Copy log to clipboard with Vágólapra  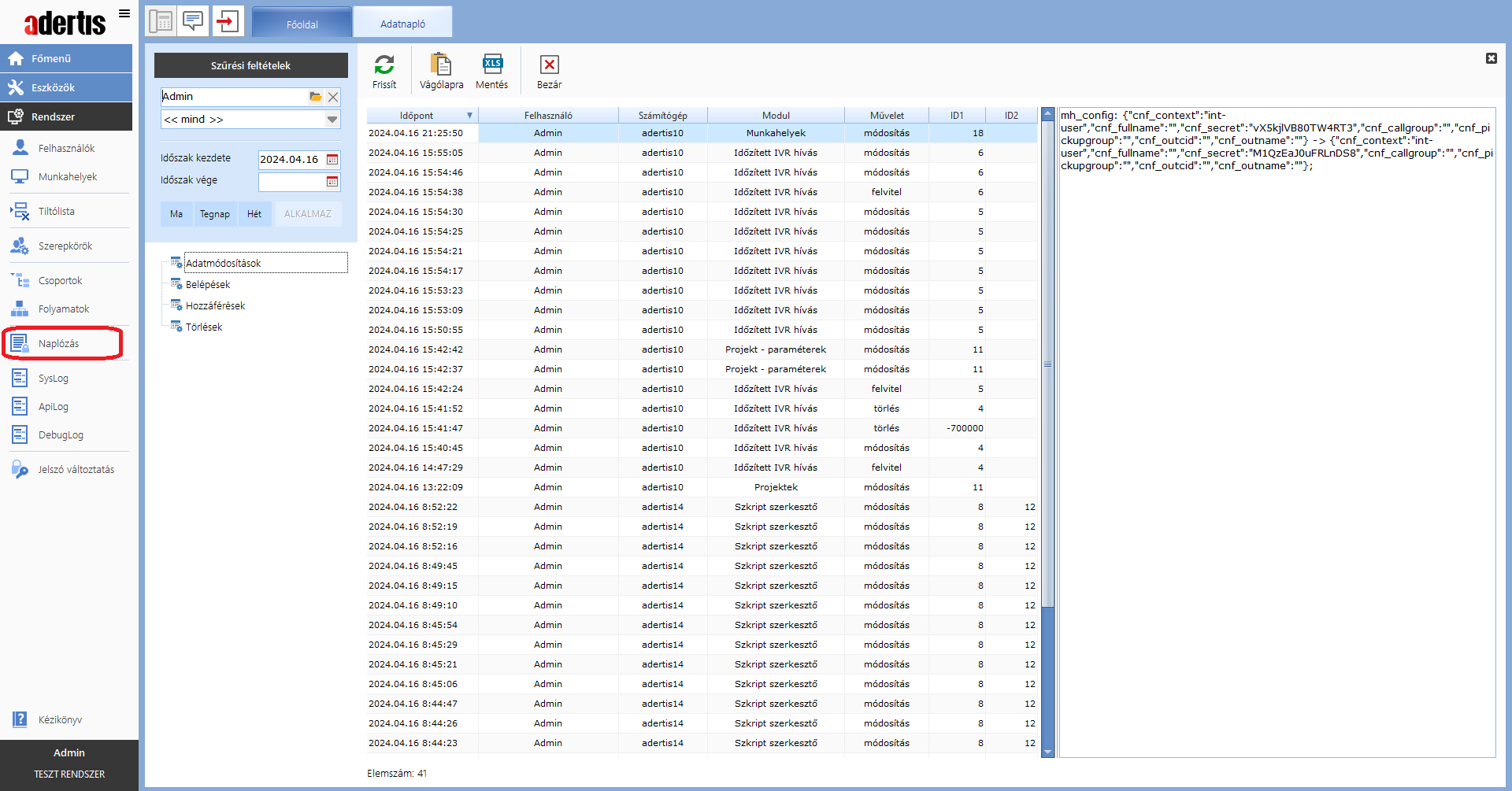[x=441, y=65]
